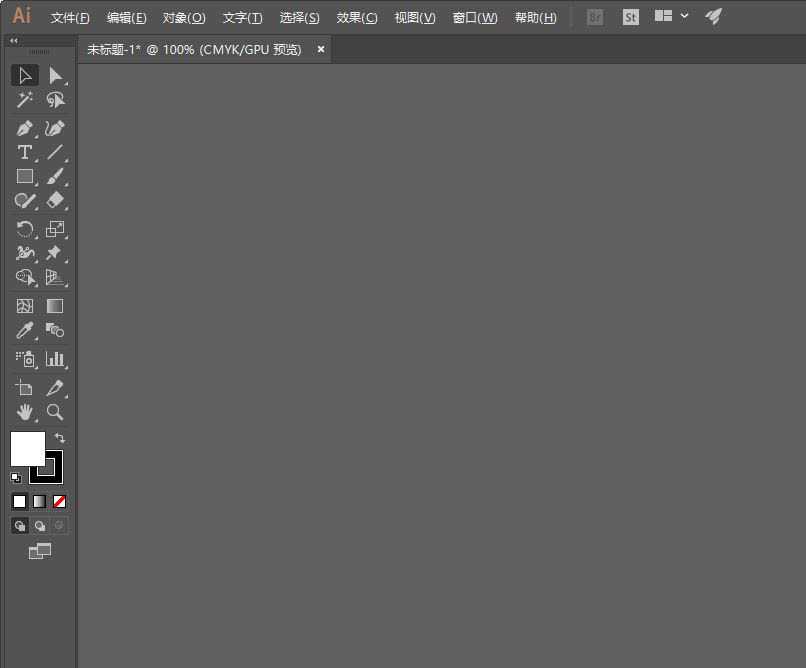Close the 未标题-1 document tab

point(321,49)
